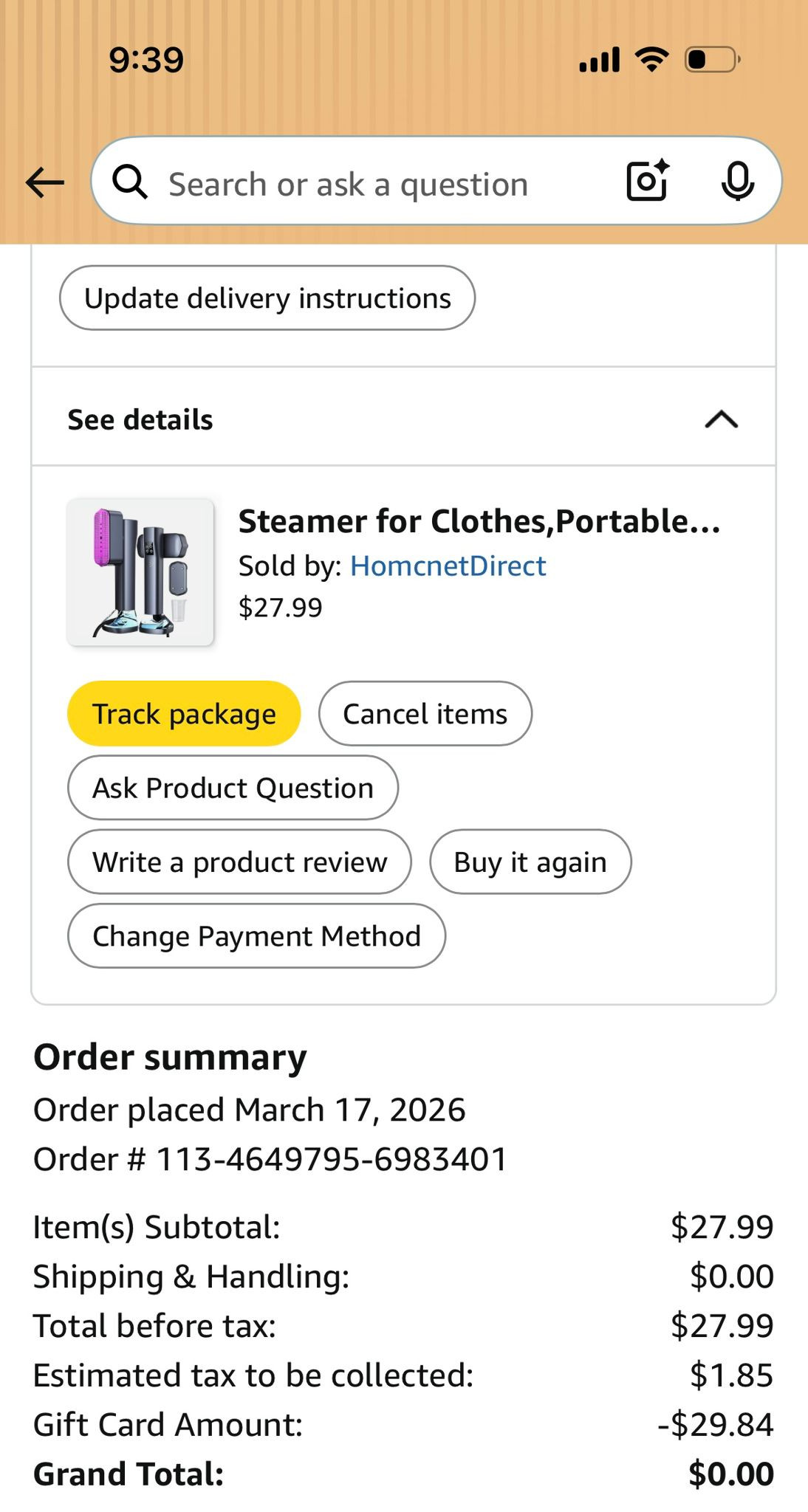
Task: Select Cancel items button
Action: coord(425,714)
